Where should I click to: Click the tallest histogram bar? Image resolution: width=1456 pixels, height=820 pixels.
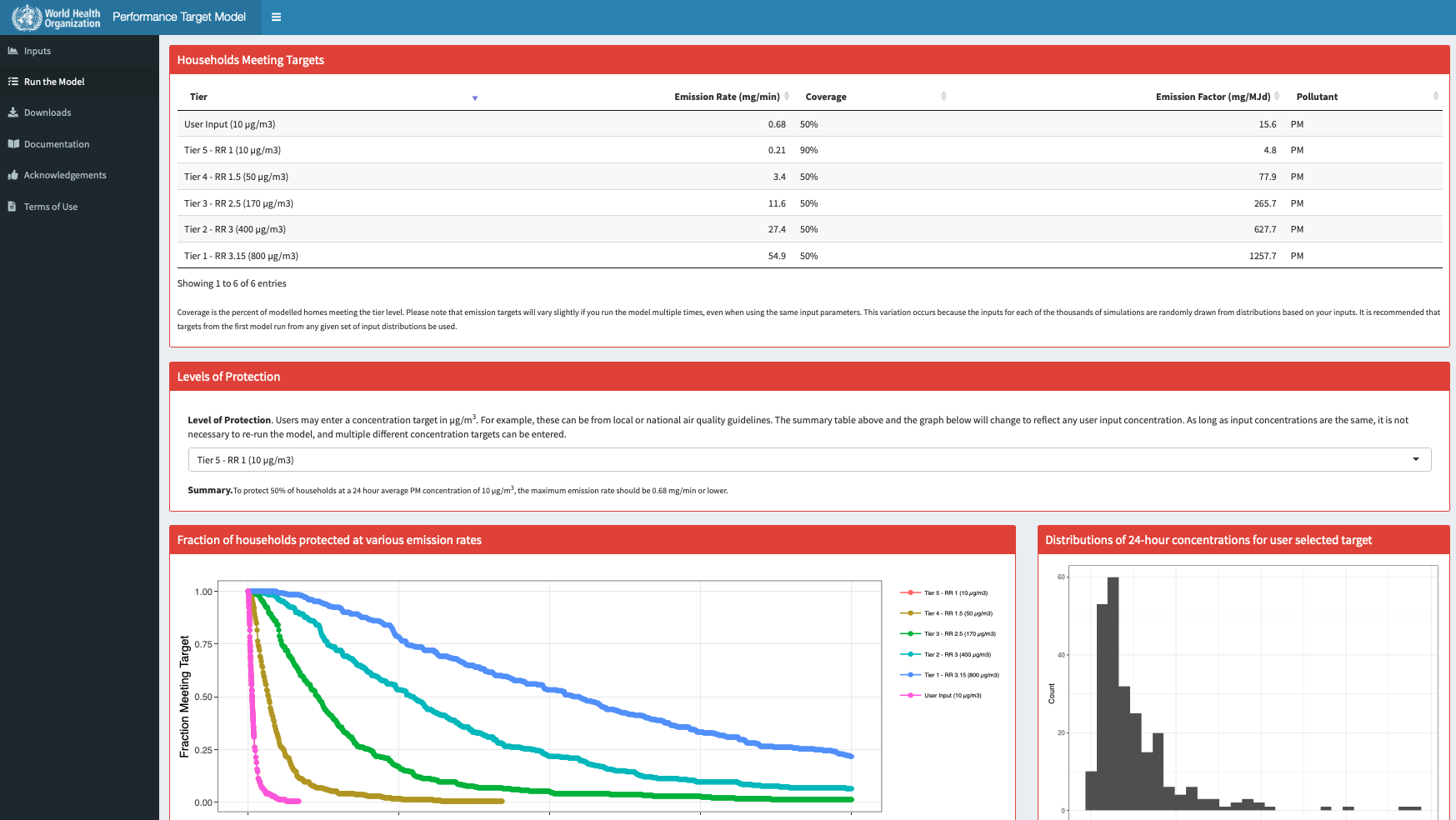pyautogui.click(x=1113, y=693)
